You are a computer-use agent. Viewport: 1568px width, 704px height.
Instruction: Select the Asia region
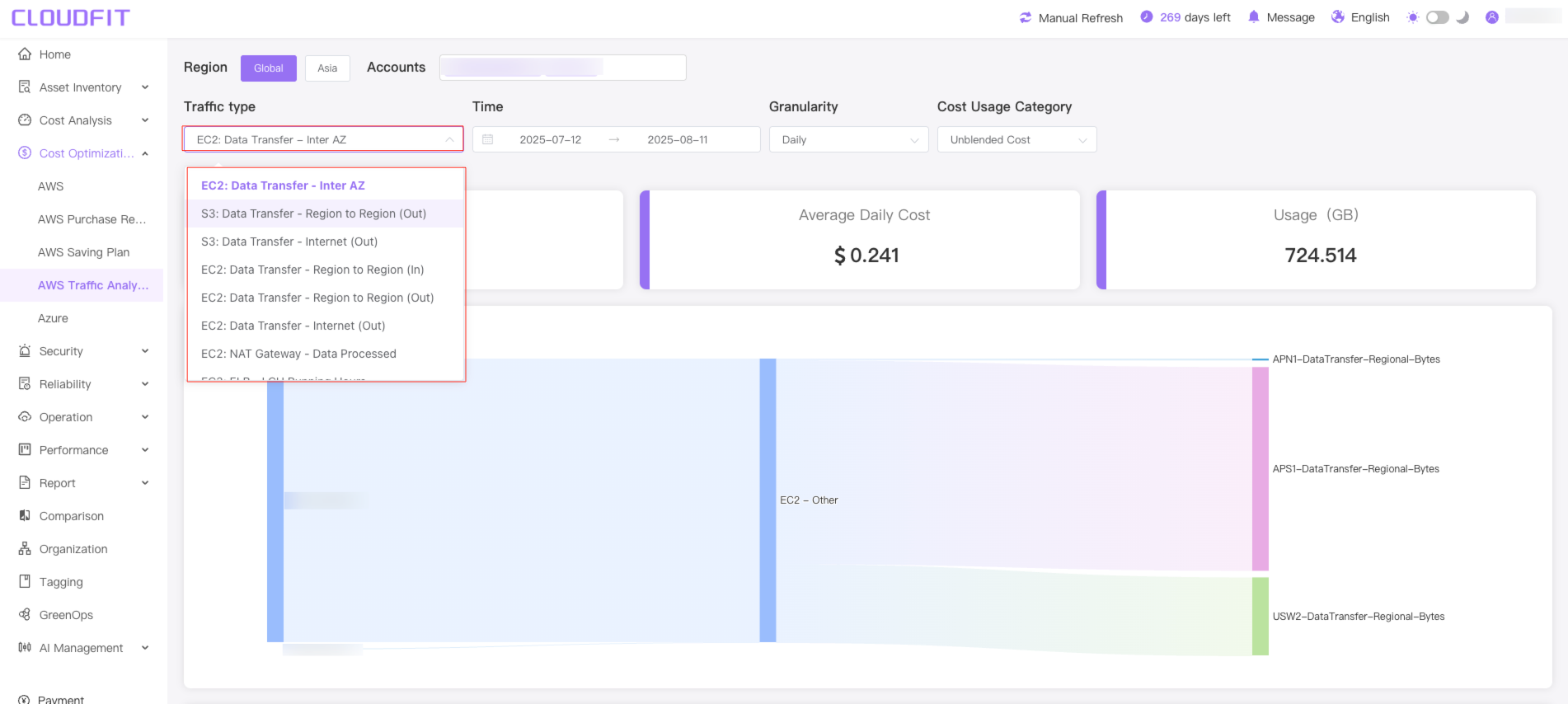pos(327,68)
